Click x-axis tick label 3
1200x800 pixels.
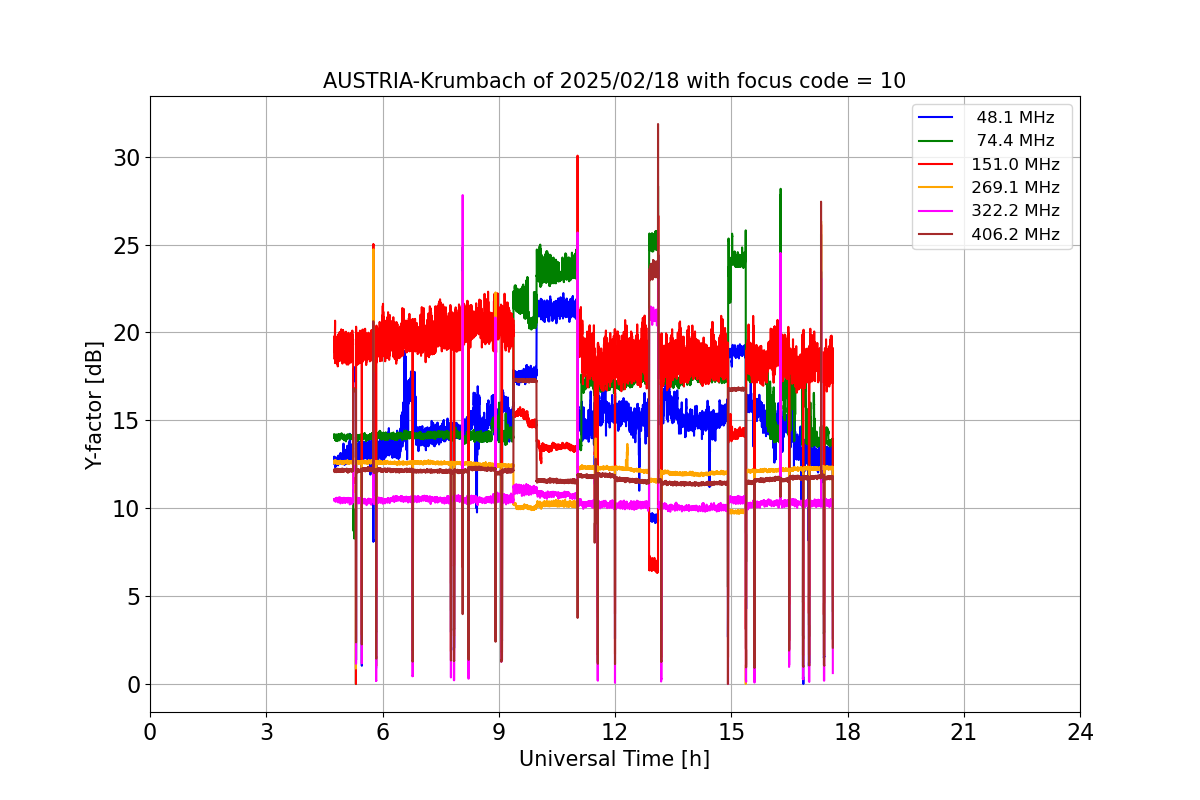click(266, 732)
